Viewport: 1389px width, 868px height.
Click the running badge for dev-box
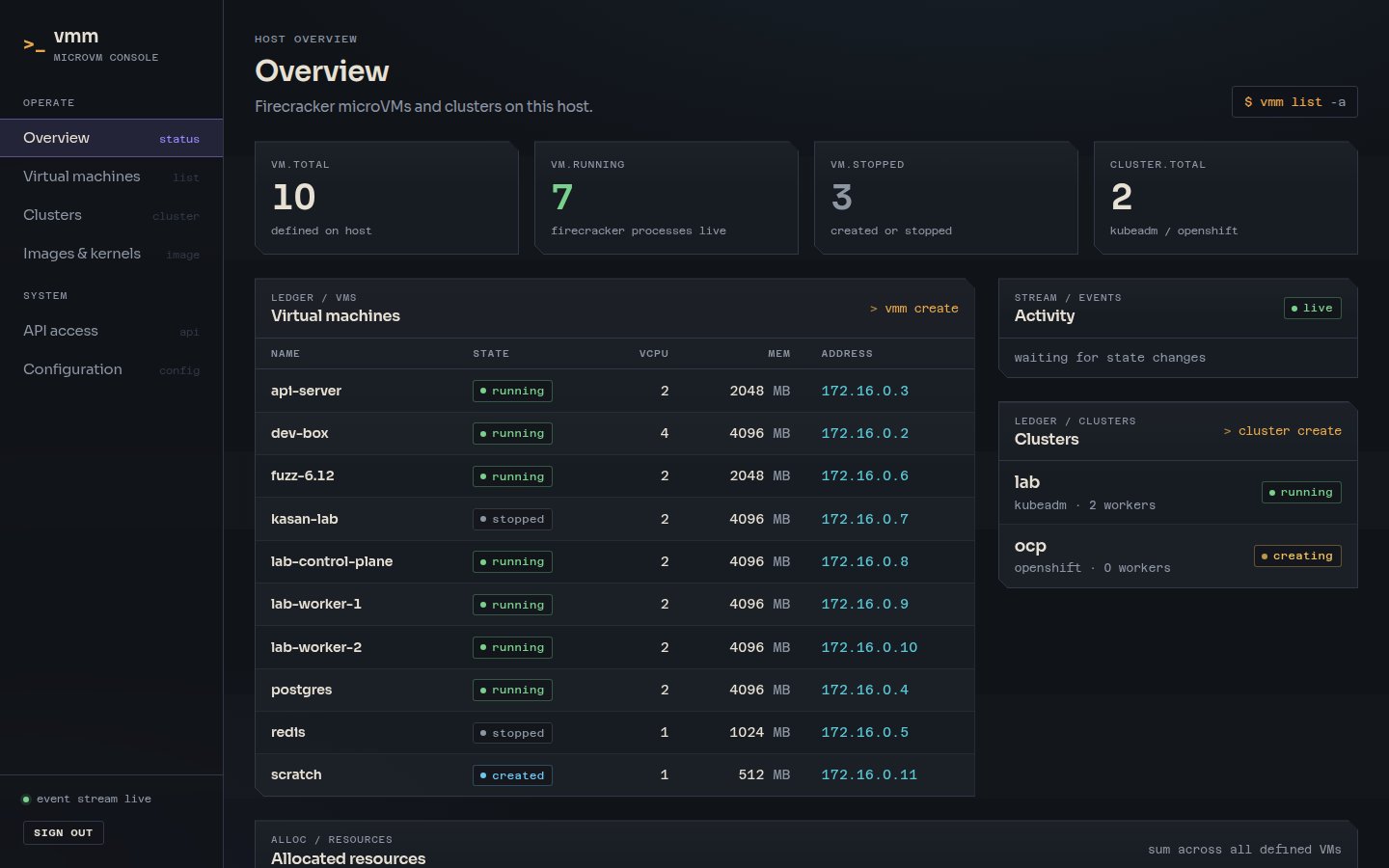[512, 433]
